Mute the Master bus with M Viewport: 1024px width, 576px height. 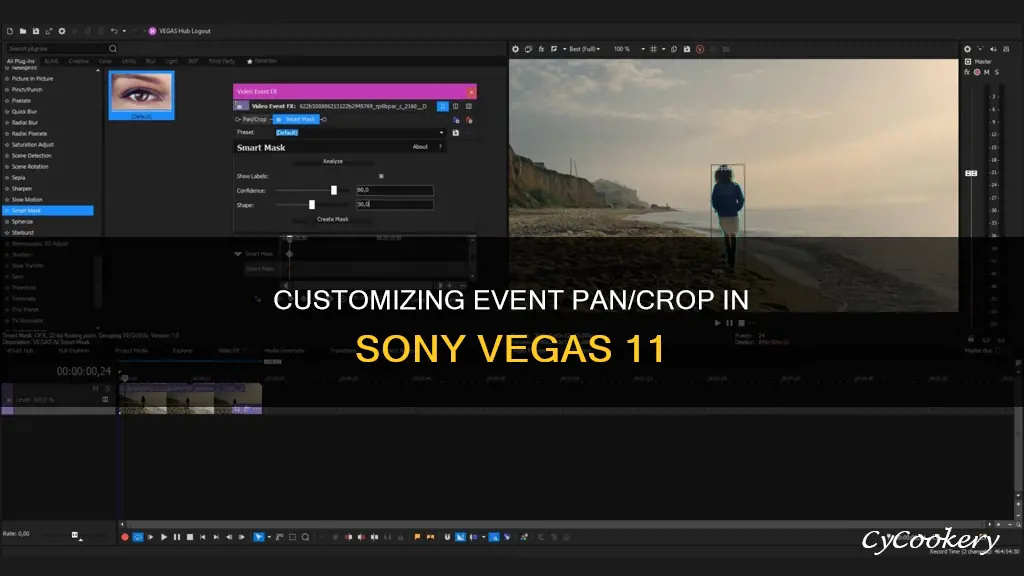[987, 72]
